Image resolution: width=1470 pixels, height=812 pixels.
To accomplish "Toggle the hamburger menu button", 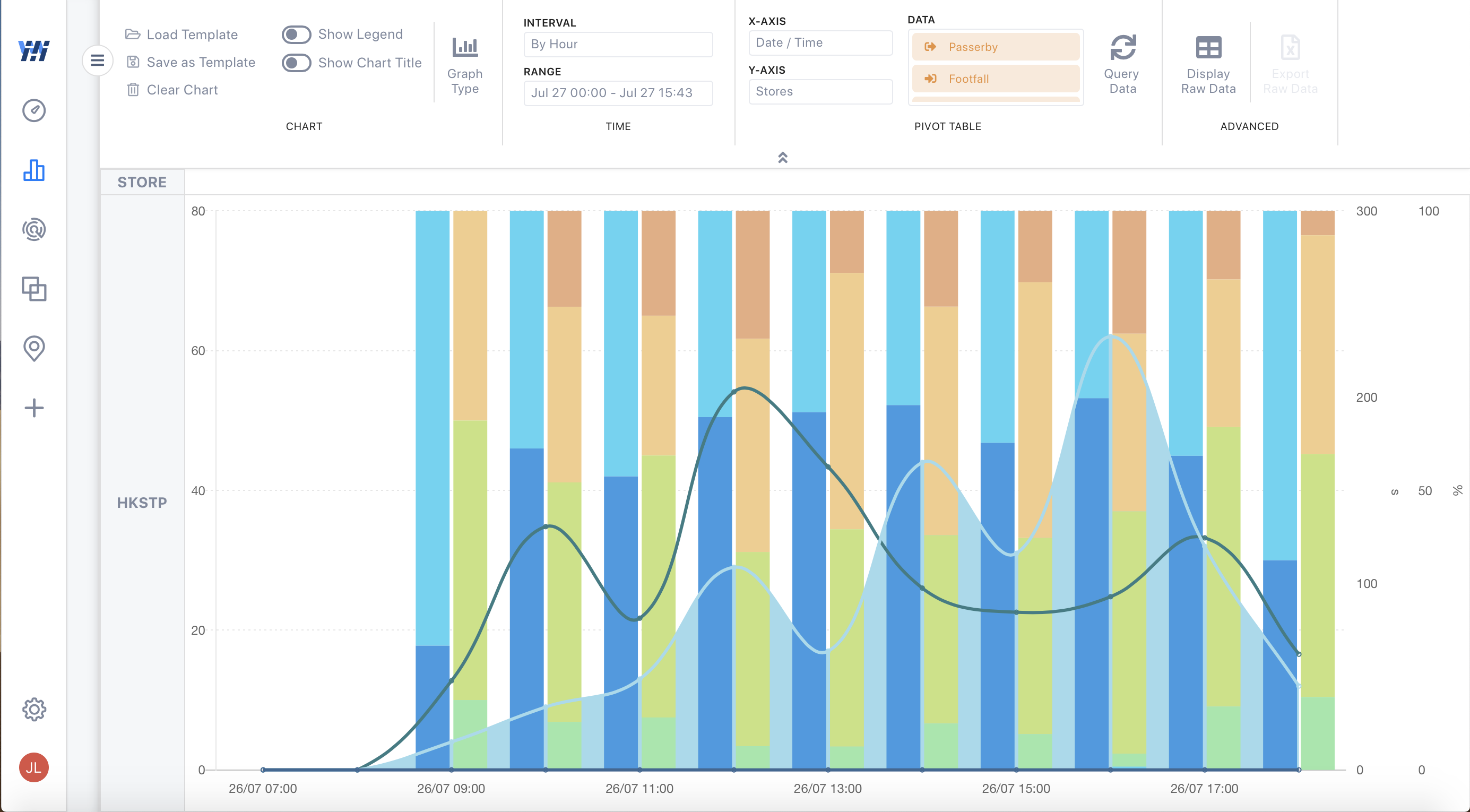I will point(98,60).
